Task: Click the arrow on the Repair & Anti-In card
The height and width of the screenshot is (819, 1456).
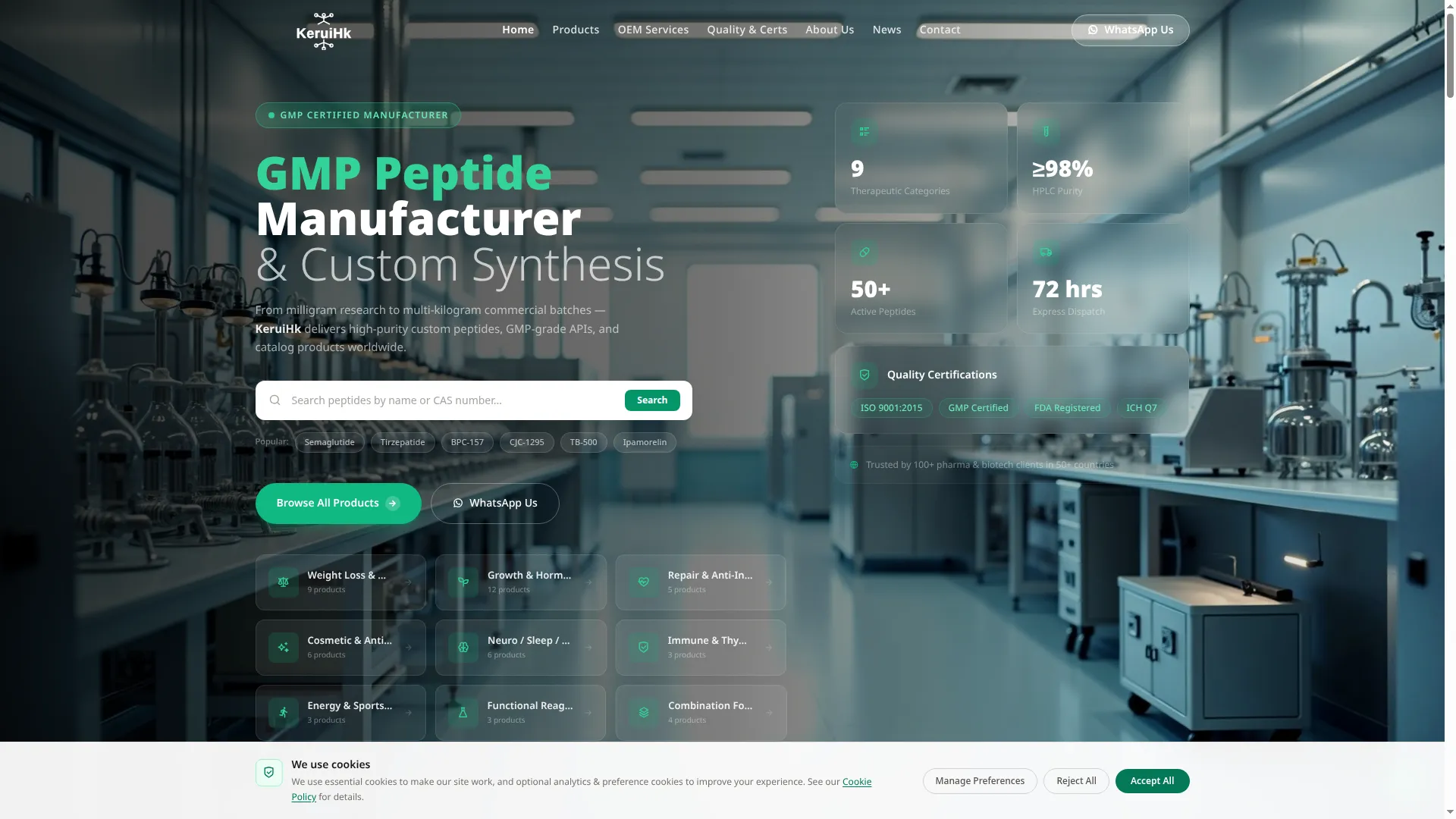Action: (769, 582)
